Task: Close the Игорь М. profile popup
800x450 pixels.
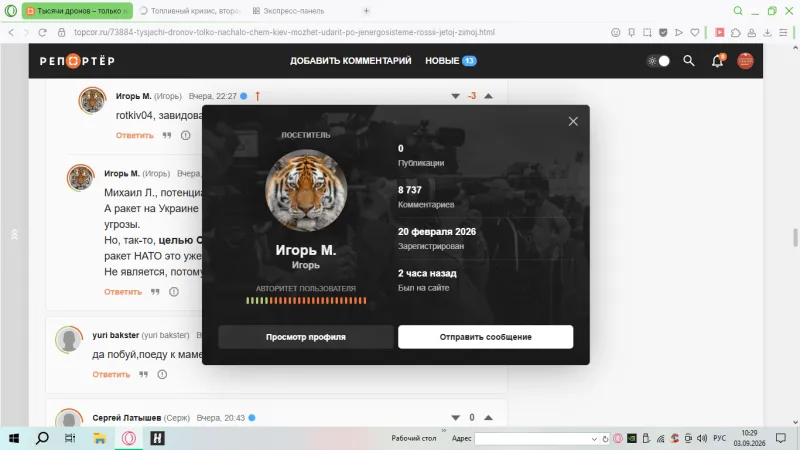Action: pos(573,121)
